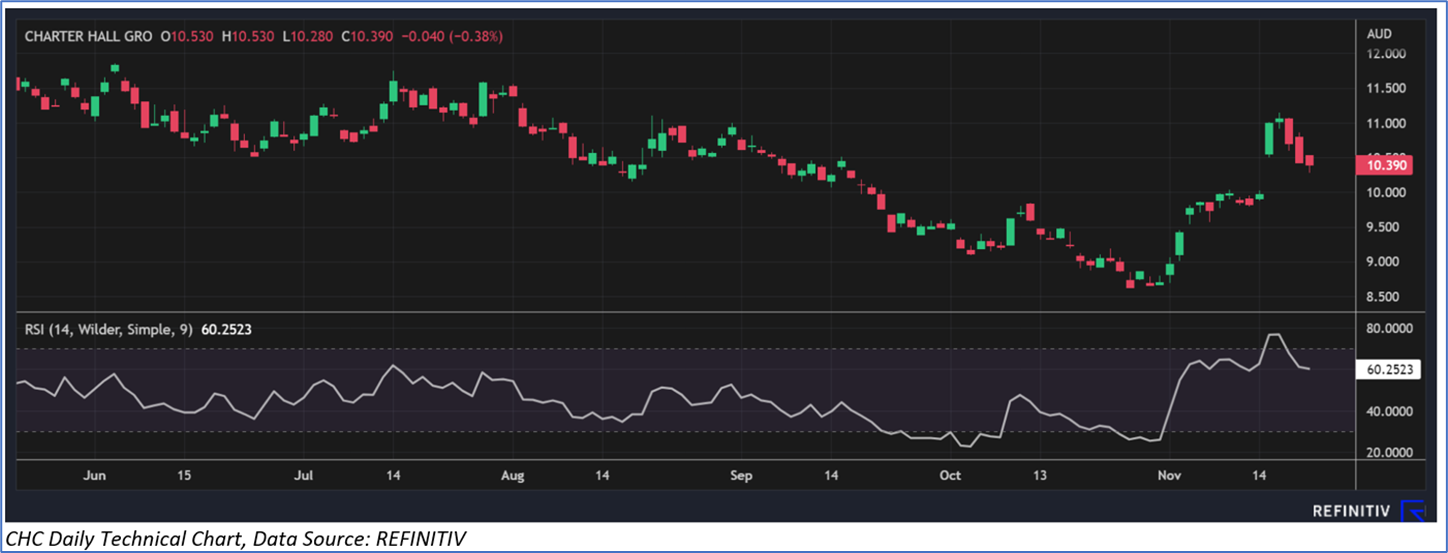Click the Oct label on time axis
1448x553 pixels.
click(x=950, y=476)
